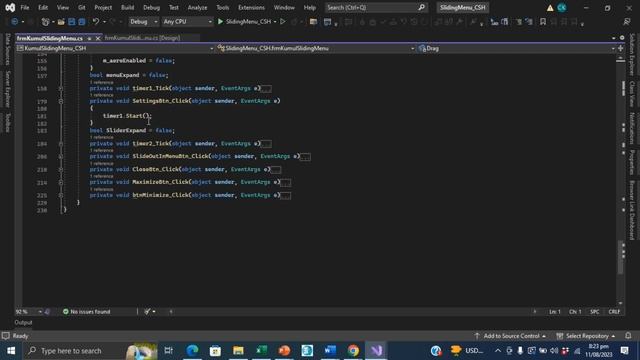640x360 pixels.
Task: Click Start Without Debugging hollow play icon
Action: coord(282,21)
